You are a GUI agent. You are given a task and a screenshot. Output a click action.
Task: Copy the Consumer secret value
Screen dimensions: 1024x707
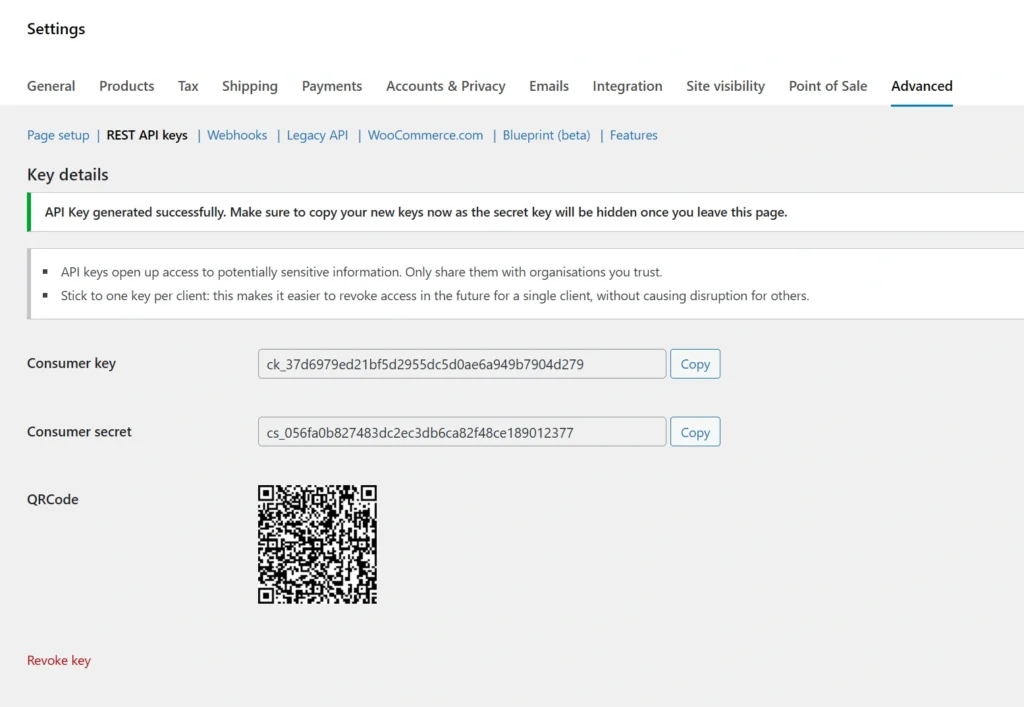click(x=695, y=432)
